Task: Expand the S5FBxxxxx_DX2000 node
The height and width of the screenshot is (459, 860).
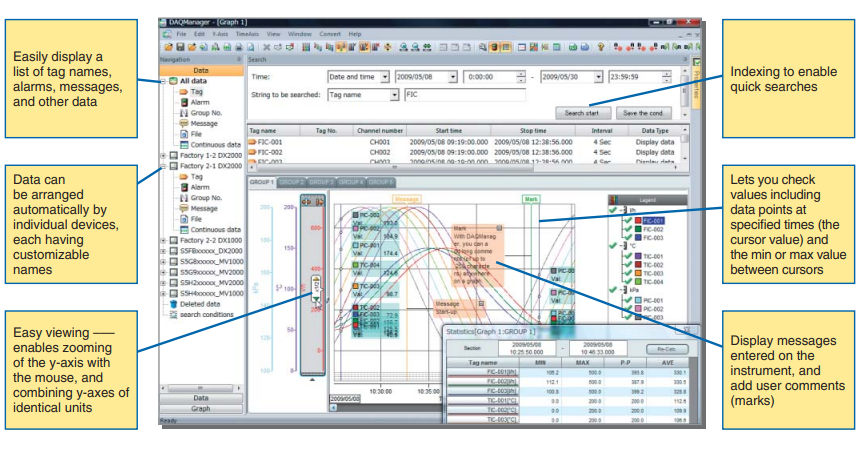Action: 163,251
